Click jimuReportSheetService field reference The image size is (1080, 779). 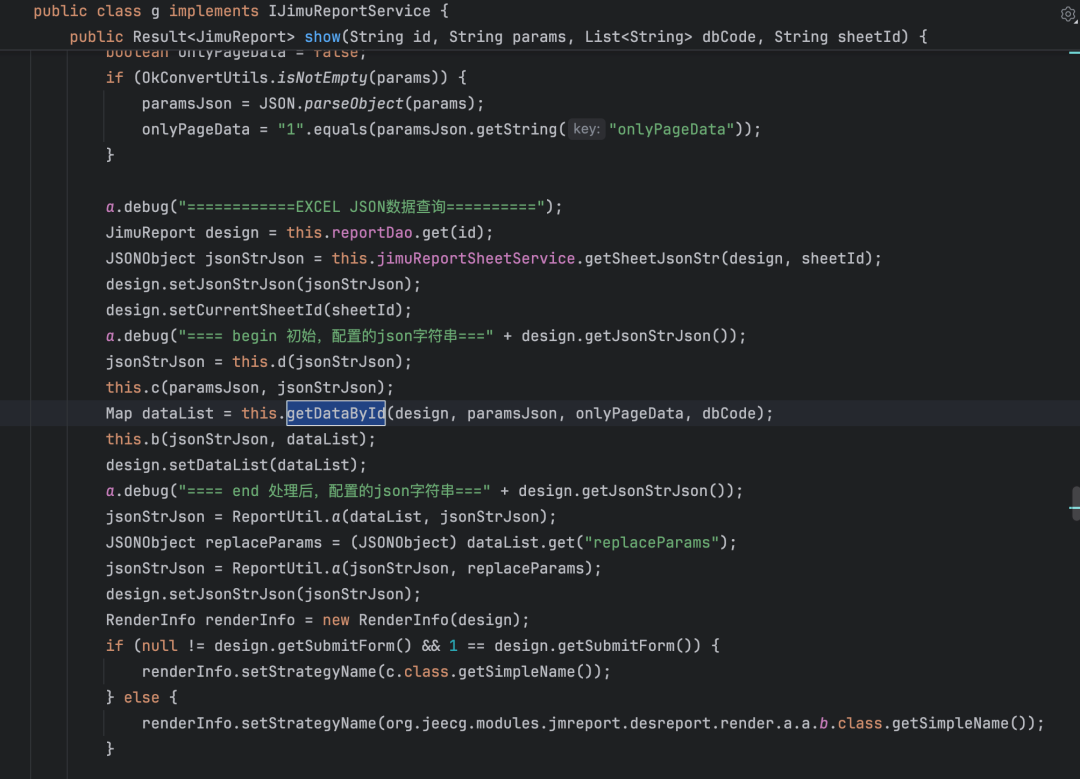point(475,258)
